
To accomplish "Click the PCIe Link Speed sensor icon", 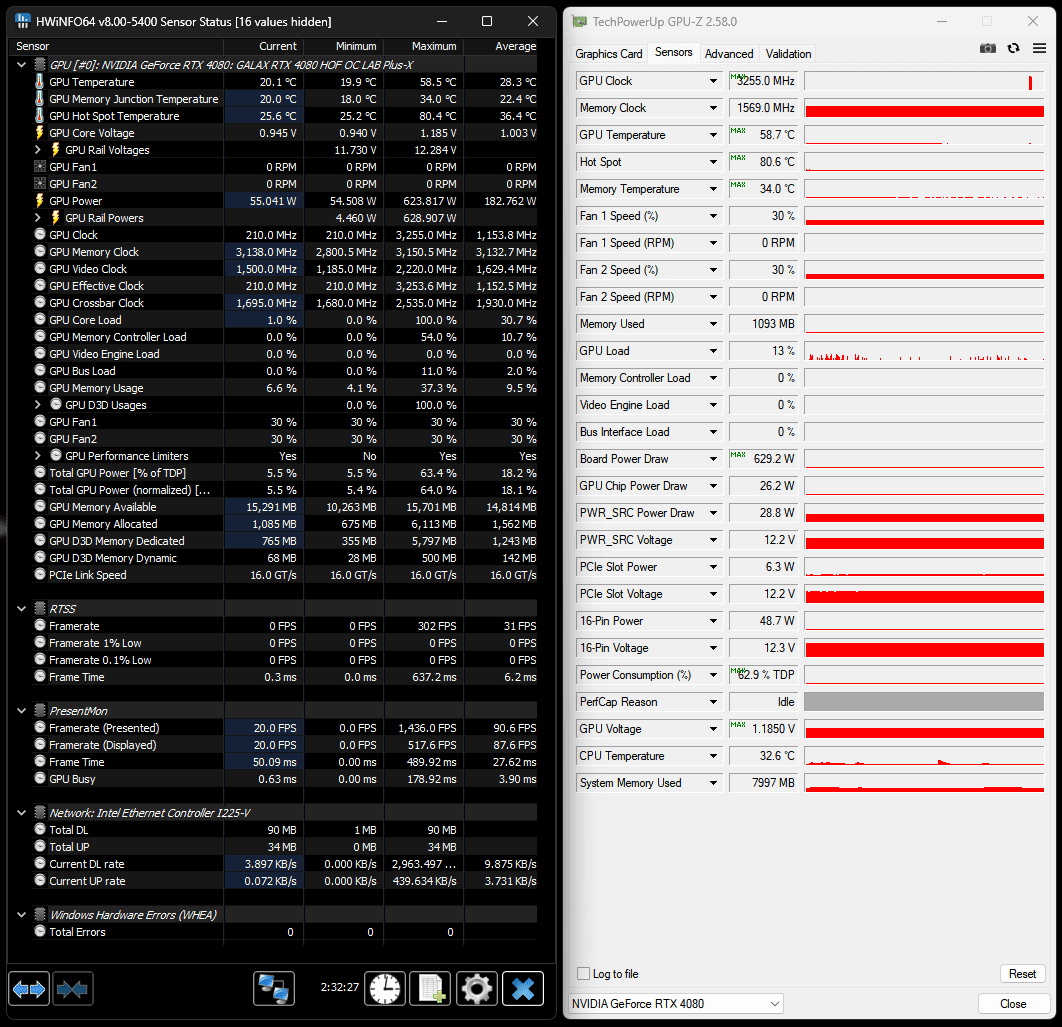I will (x=40, y=574).
